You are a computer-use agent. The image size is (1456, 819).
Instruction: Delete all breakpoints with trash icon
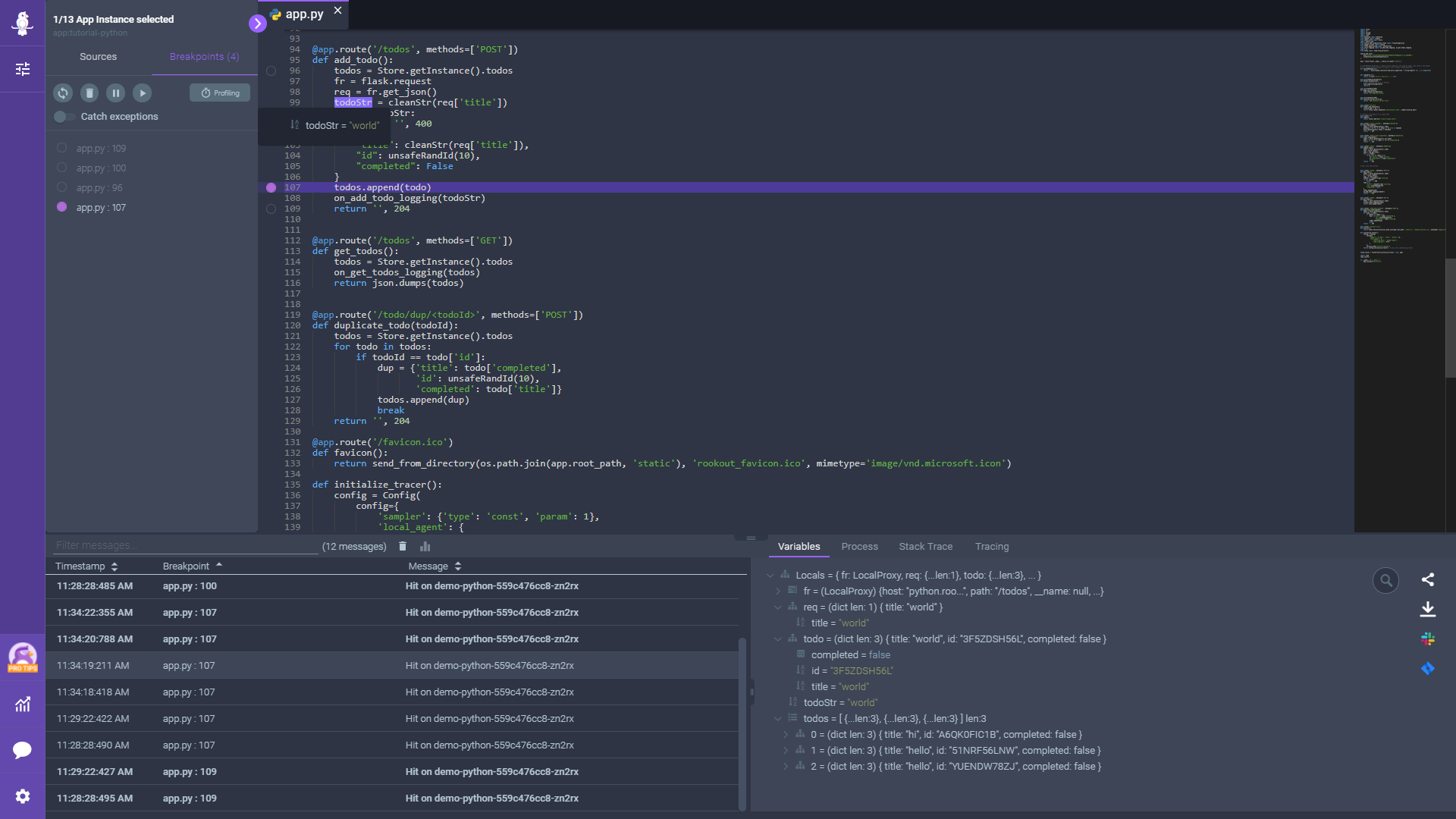[89, 93]
